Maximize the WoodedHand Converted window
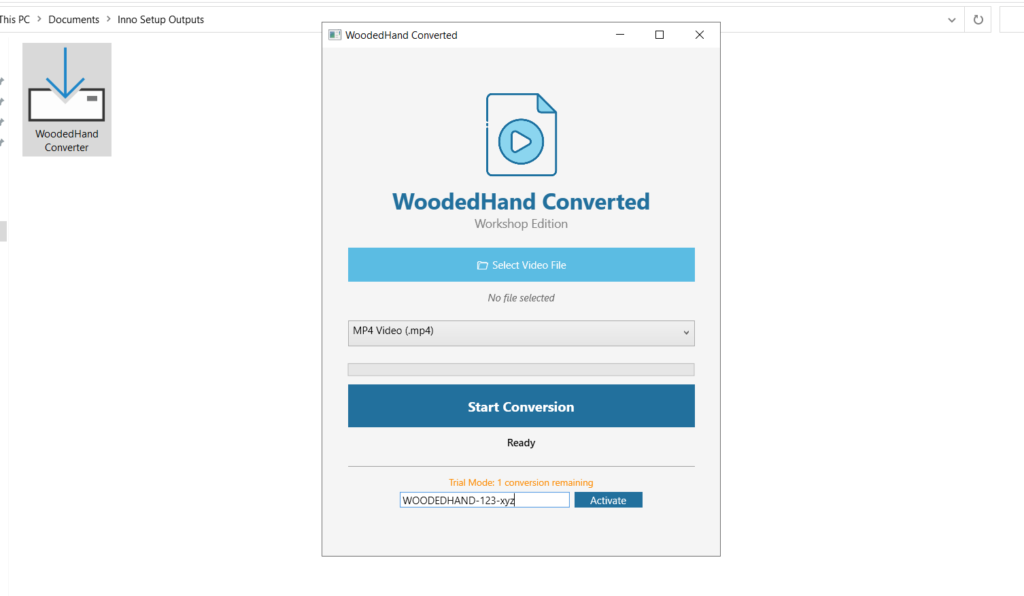The width and height of the screenshot is (1024, 596). coord(659,35)
